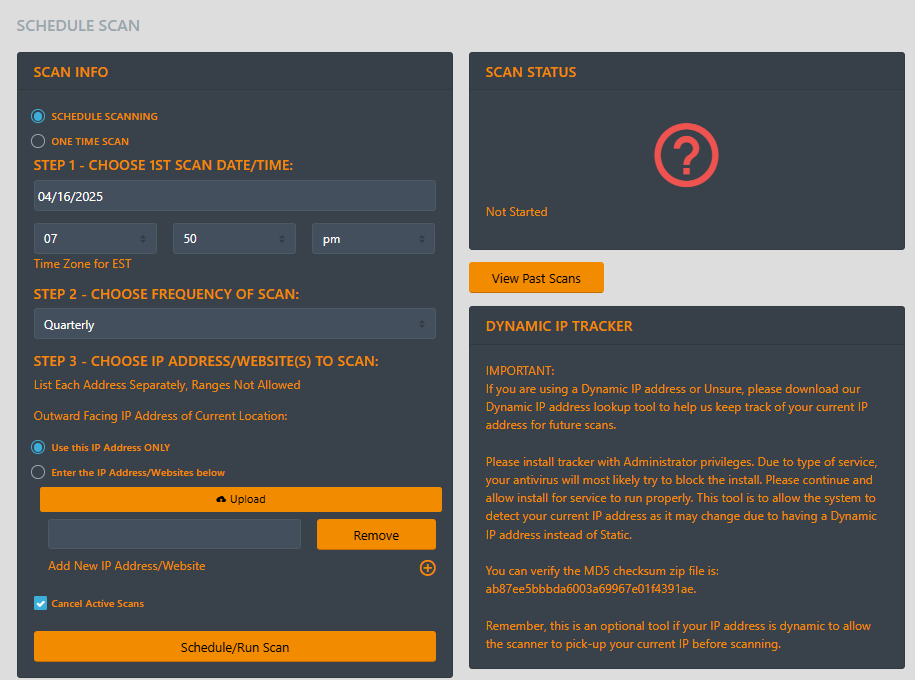
Task: Open the hour dropdown showing 07
Action: (95, 239)
